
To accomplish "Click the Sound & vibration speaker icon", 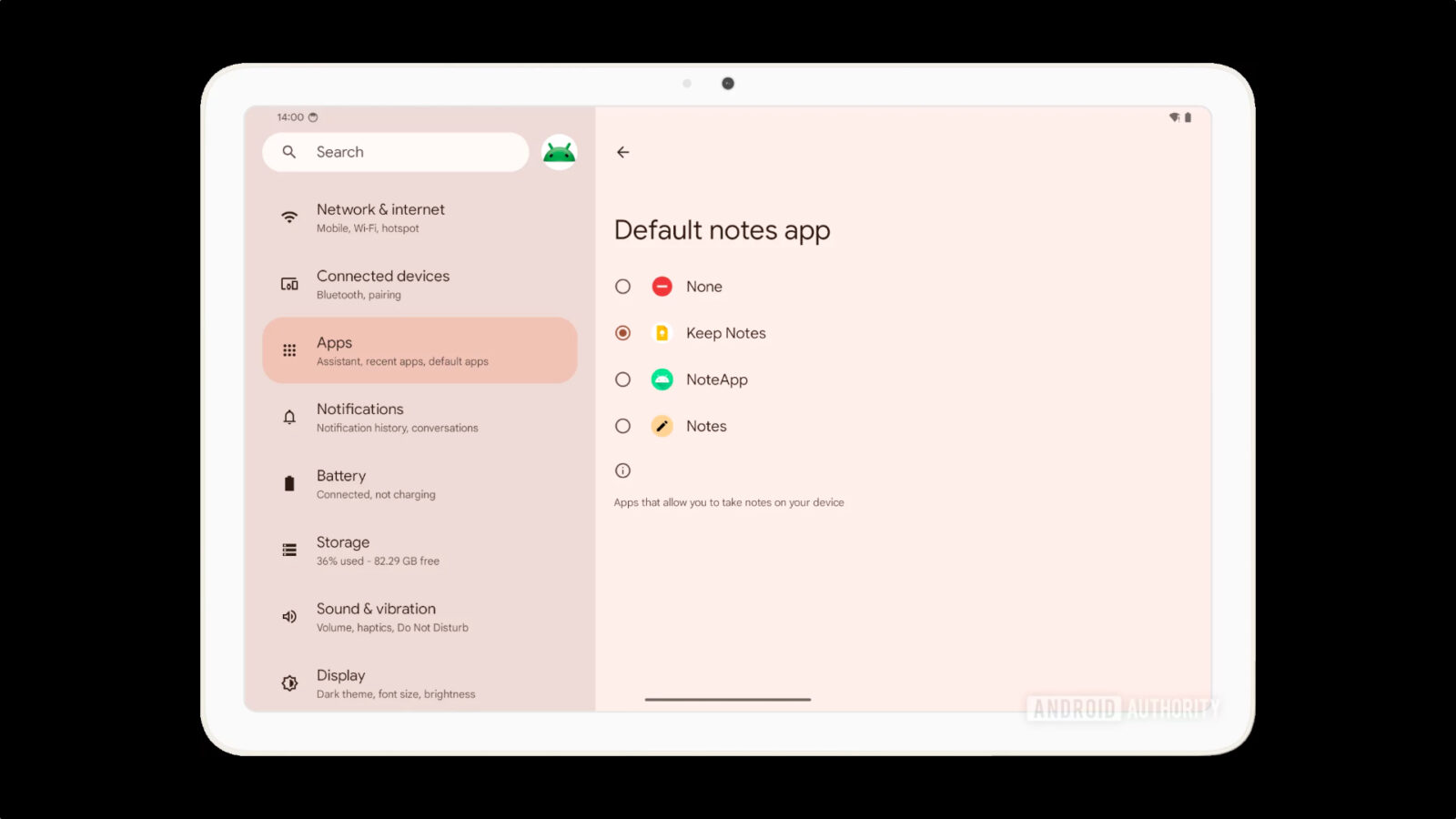I will coord(288,615).
